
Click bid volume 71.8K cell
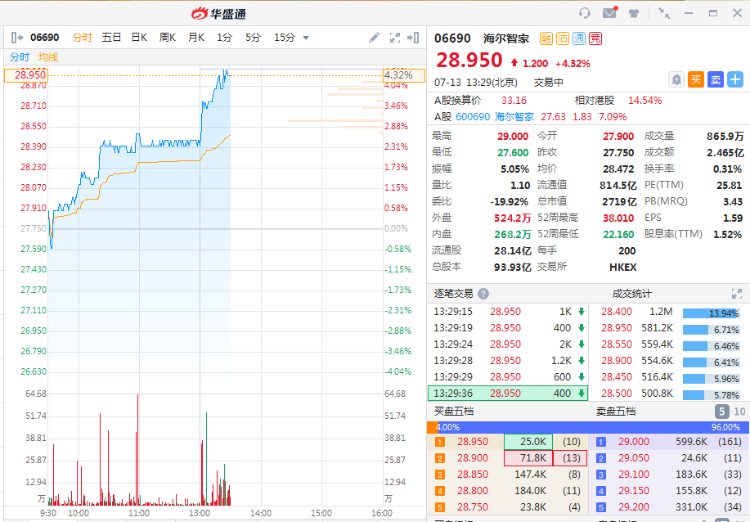529,458
